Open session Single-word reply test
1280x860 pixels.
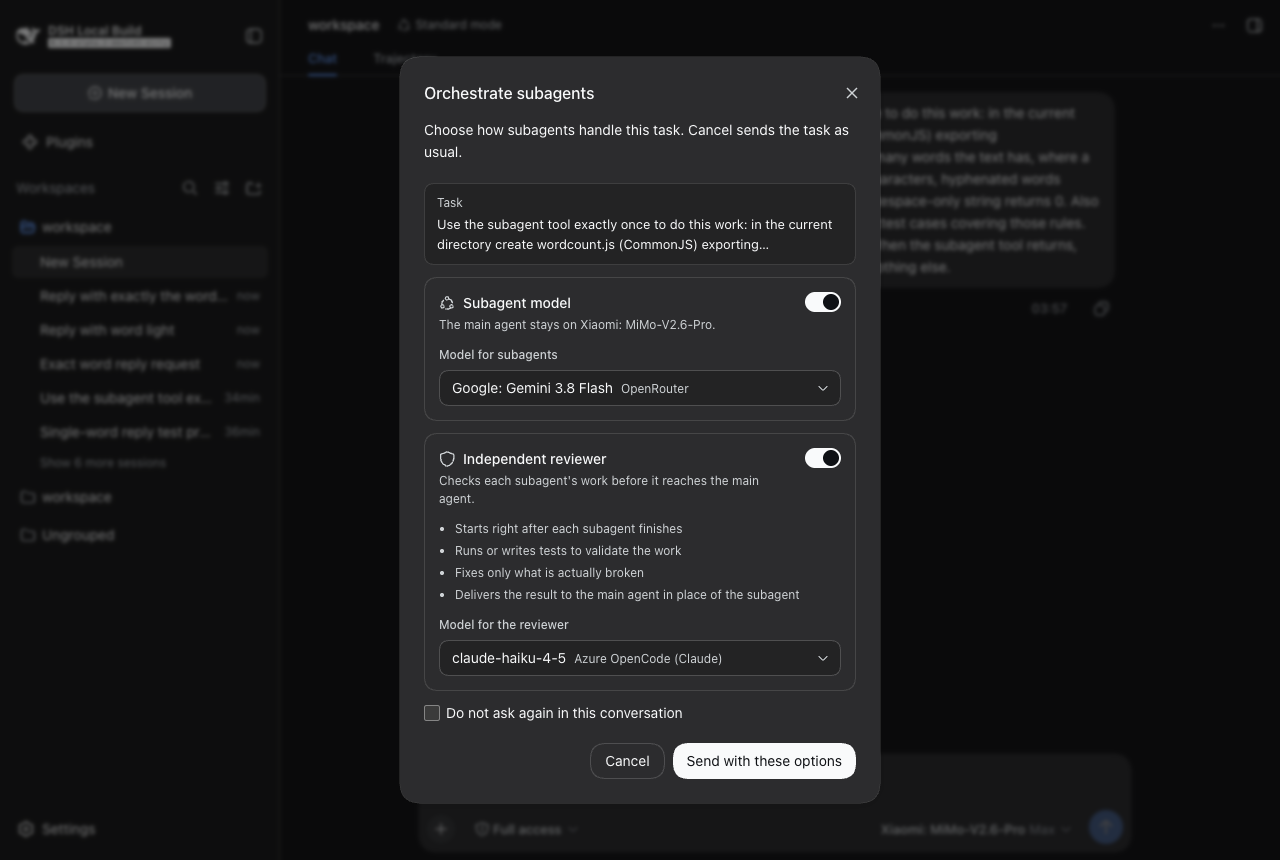(x=140, y=432)
